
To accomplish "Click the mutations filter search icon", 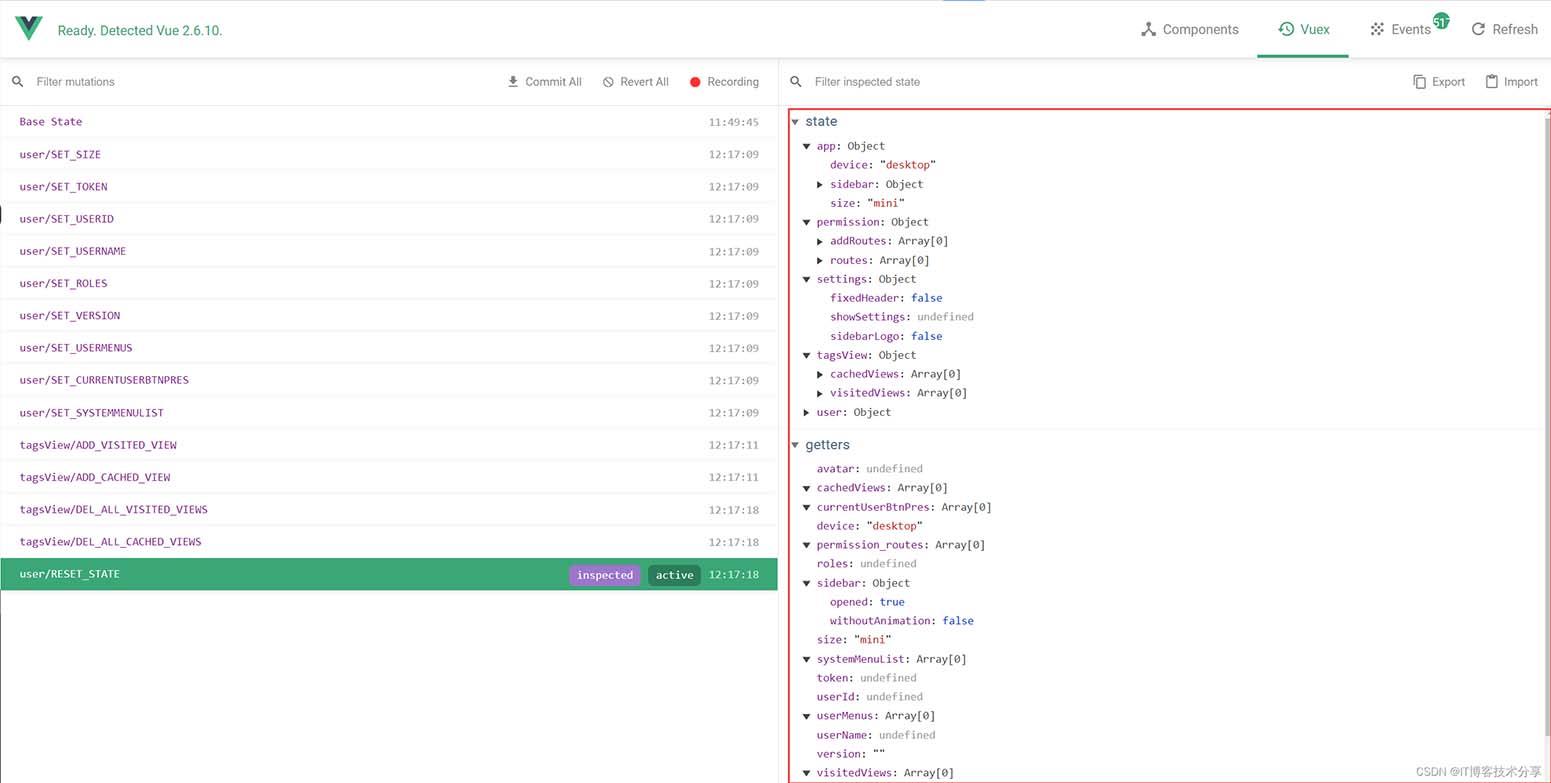I will (18, 82).
